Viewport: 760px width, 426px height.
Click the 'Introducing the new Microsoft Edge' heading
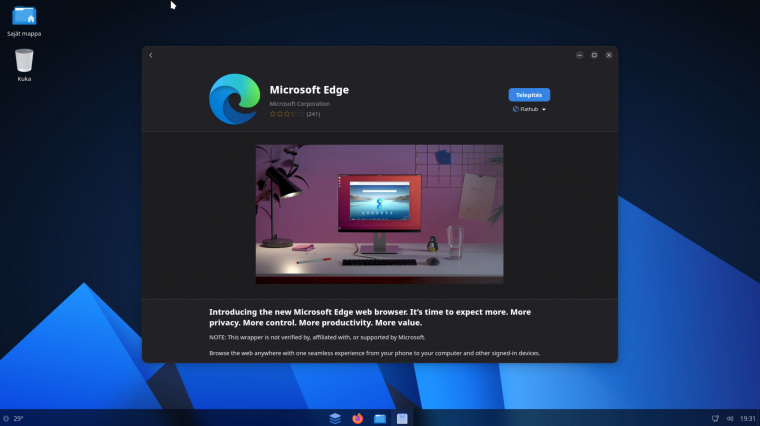point(370,317)
